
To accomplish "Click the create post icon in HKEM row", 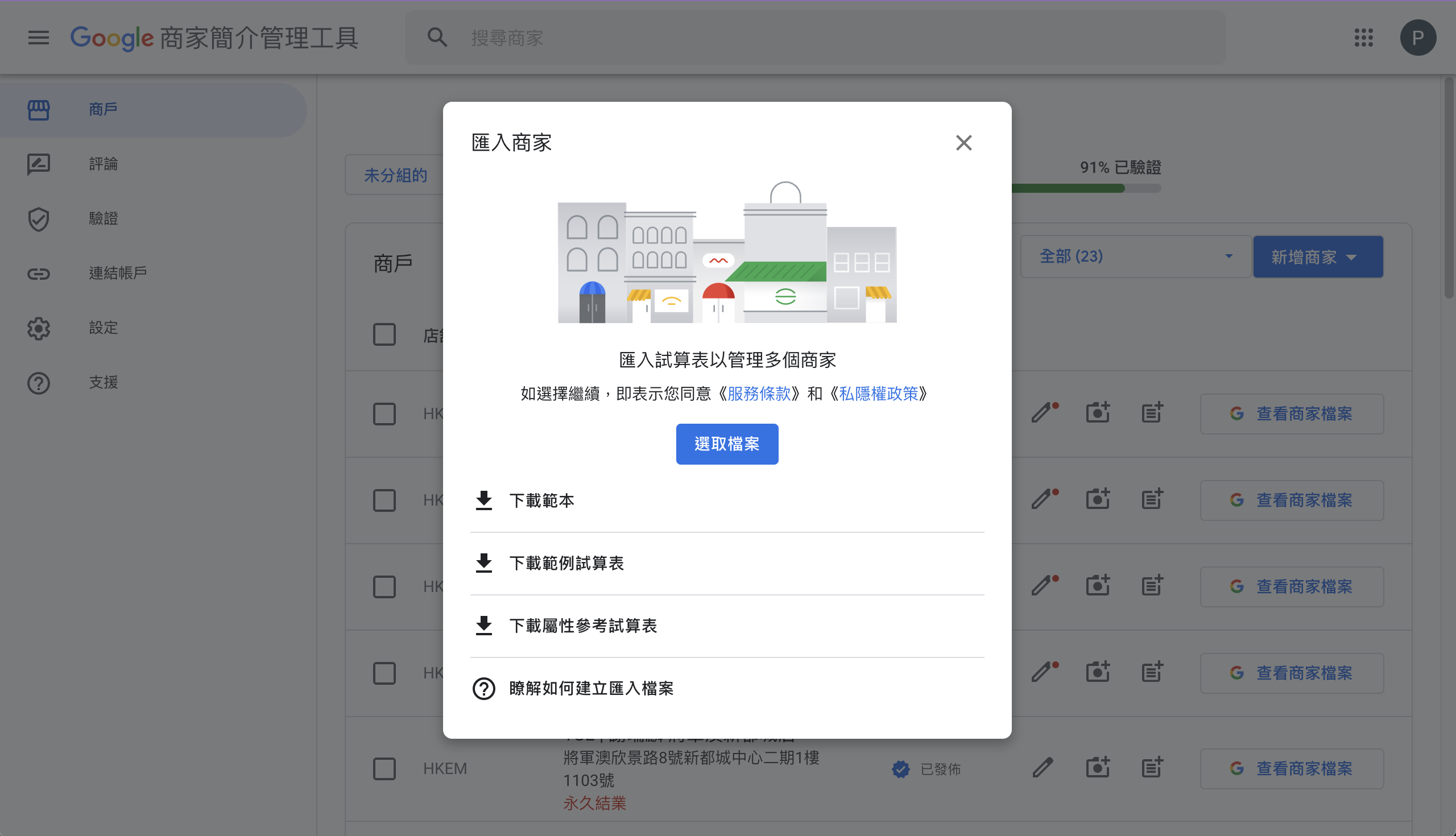I will pyautogui.click(x=1152, y=768).
